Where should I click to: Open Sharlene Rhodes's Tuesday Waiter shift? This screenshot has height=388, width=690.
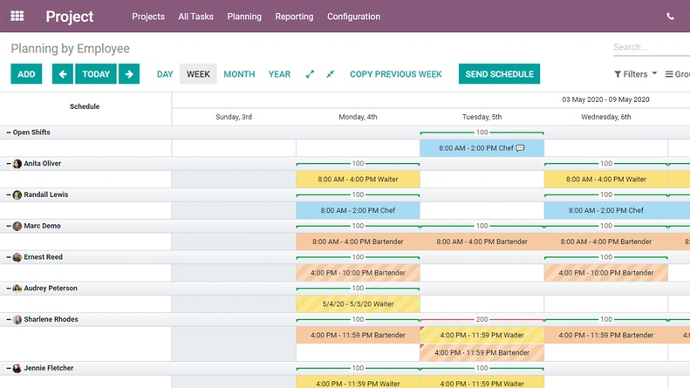[x=482, y=335]
